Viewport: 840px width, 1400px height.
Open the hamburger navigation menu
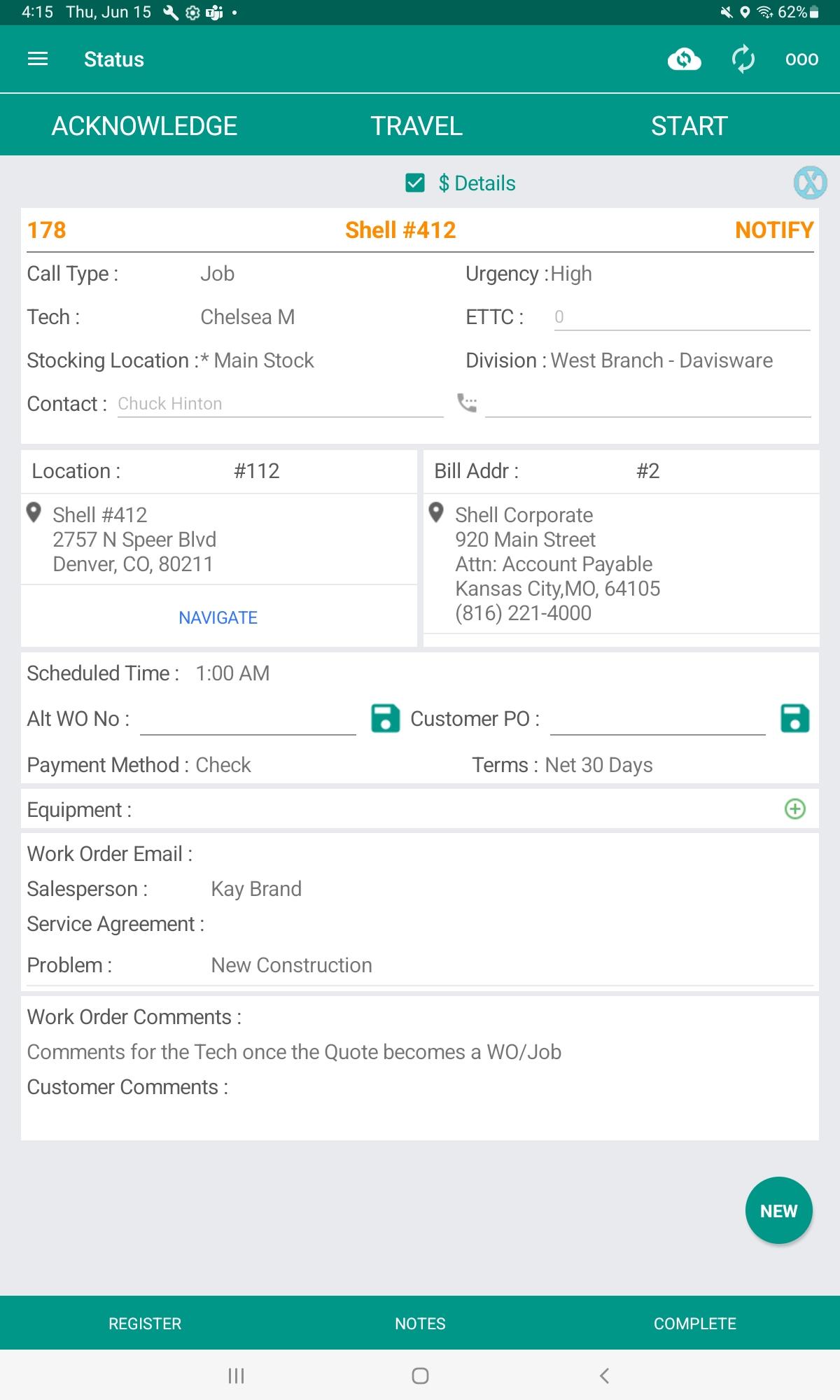pyautogui.click(x=38, y=59)
